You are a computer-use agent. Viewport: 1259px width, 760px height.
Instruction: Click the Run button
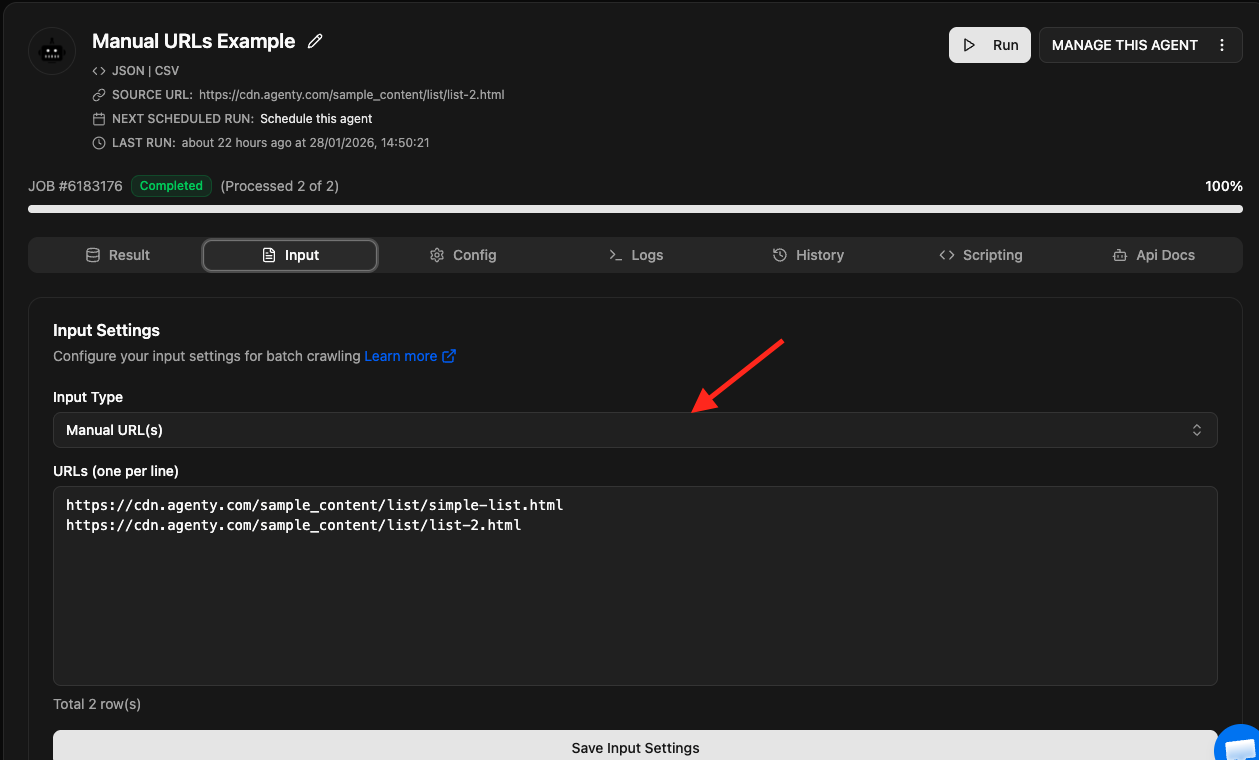pos(989,45)
